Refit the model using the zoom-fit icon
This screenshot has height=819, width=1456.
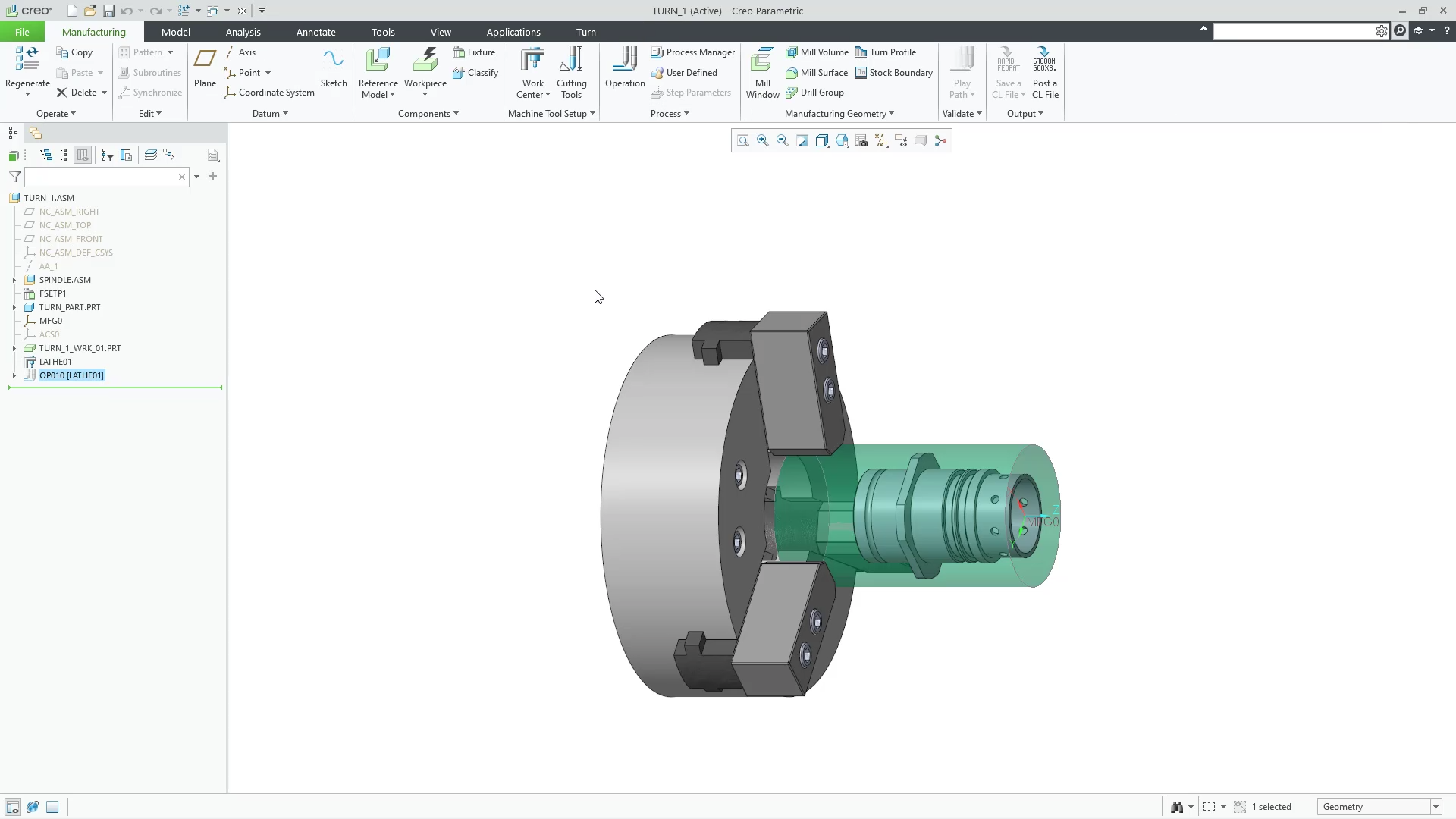coord(743,141)
